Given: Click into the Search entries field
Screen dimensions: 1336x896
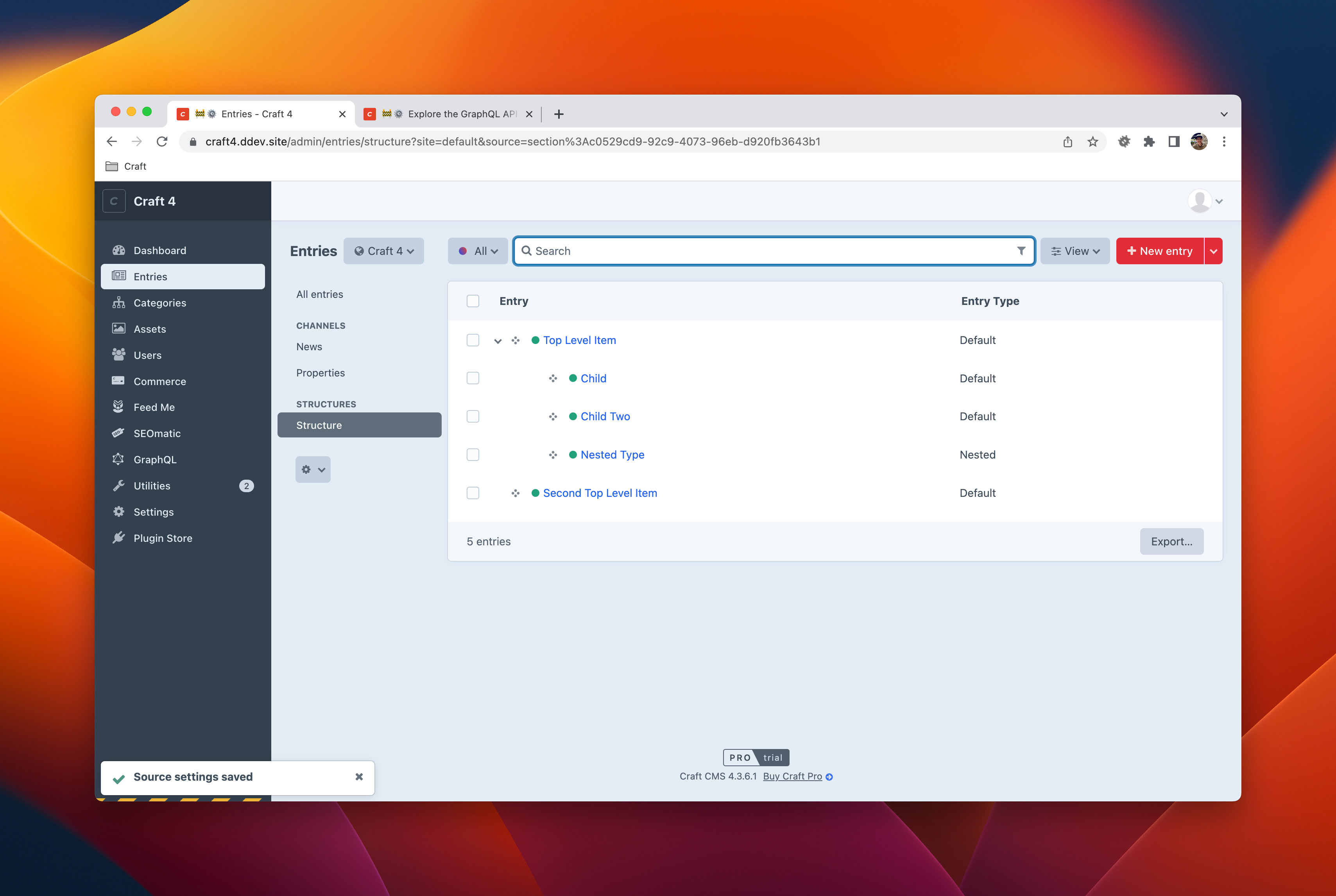Looking at the screenshot, I should click(x=774, y=251).
